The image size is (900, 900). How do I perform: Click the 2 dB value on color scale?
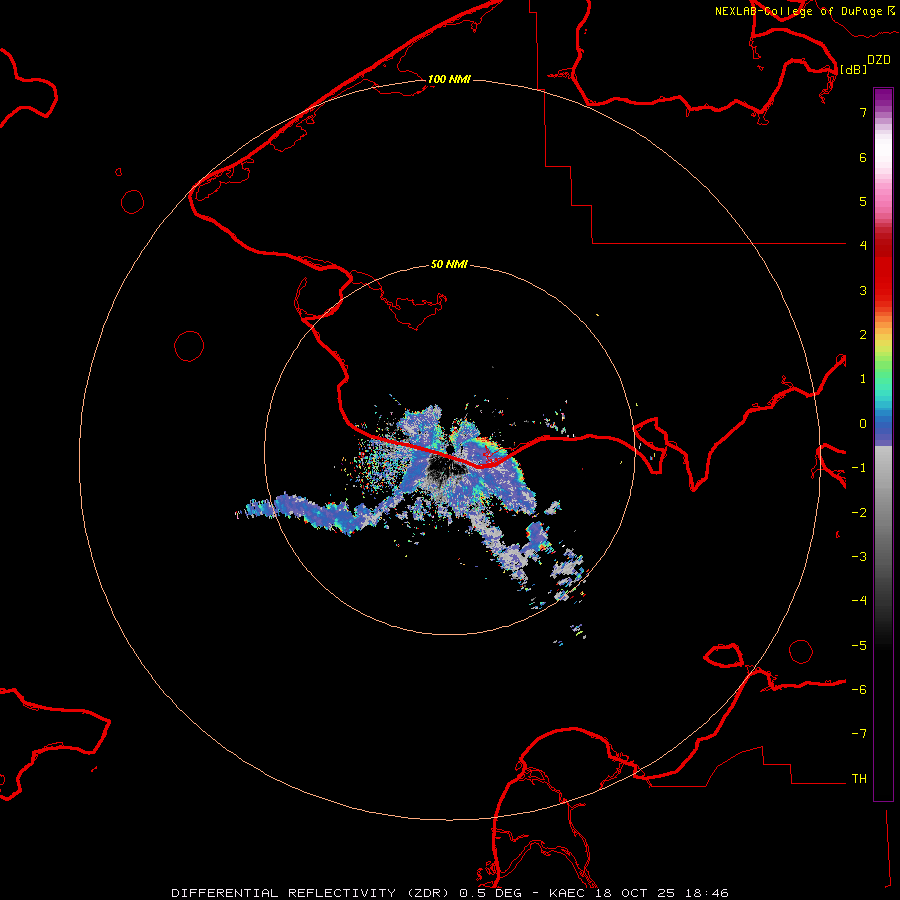click(x=863, y=335)
